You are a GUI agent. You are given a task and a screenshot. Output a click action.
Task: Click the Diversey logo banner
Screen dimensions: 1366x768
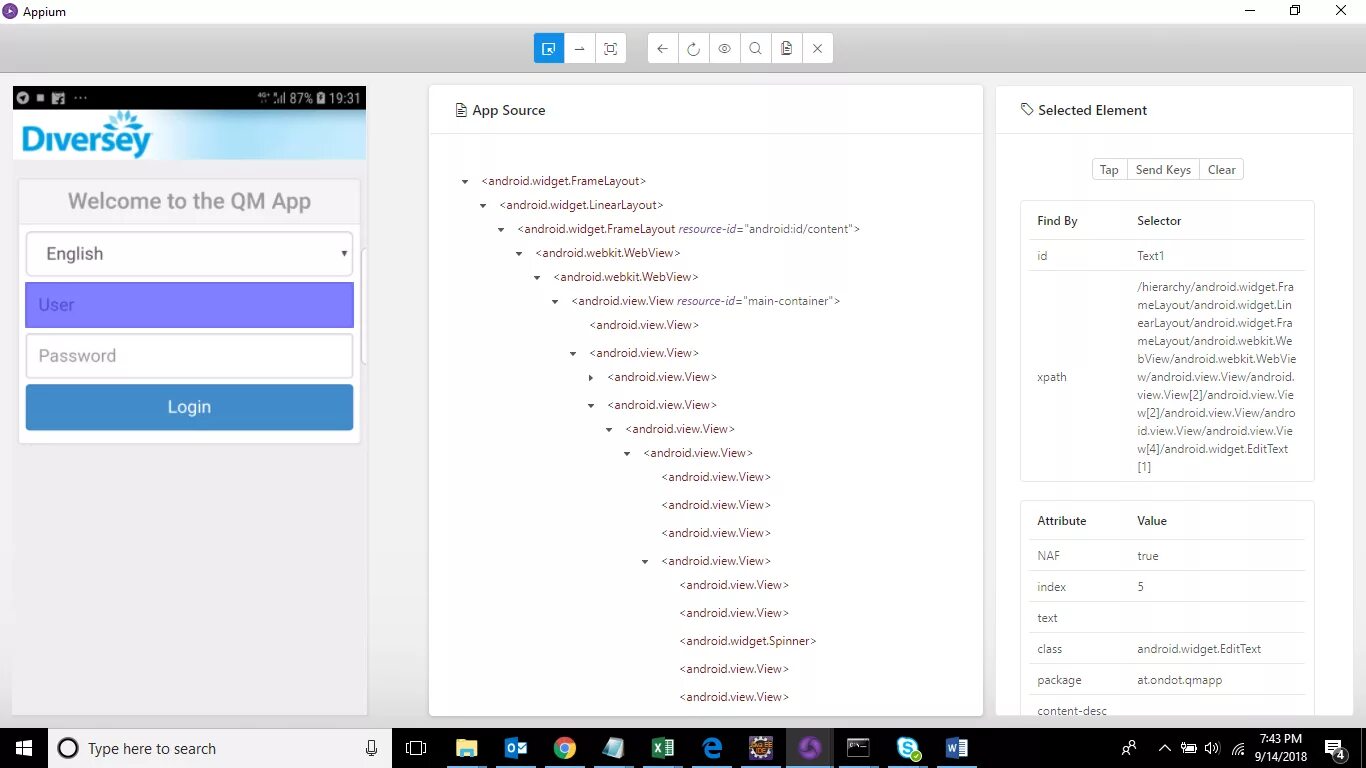tap(189, 135)
